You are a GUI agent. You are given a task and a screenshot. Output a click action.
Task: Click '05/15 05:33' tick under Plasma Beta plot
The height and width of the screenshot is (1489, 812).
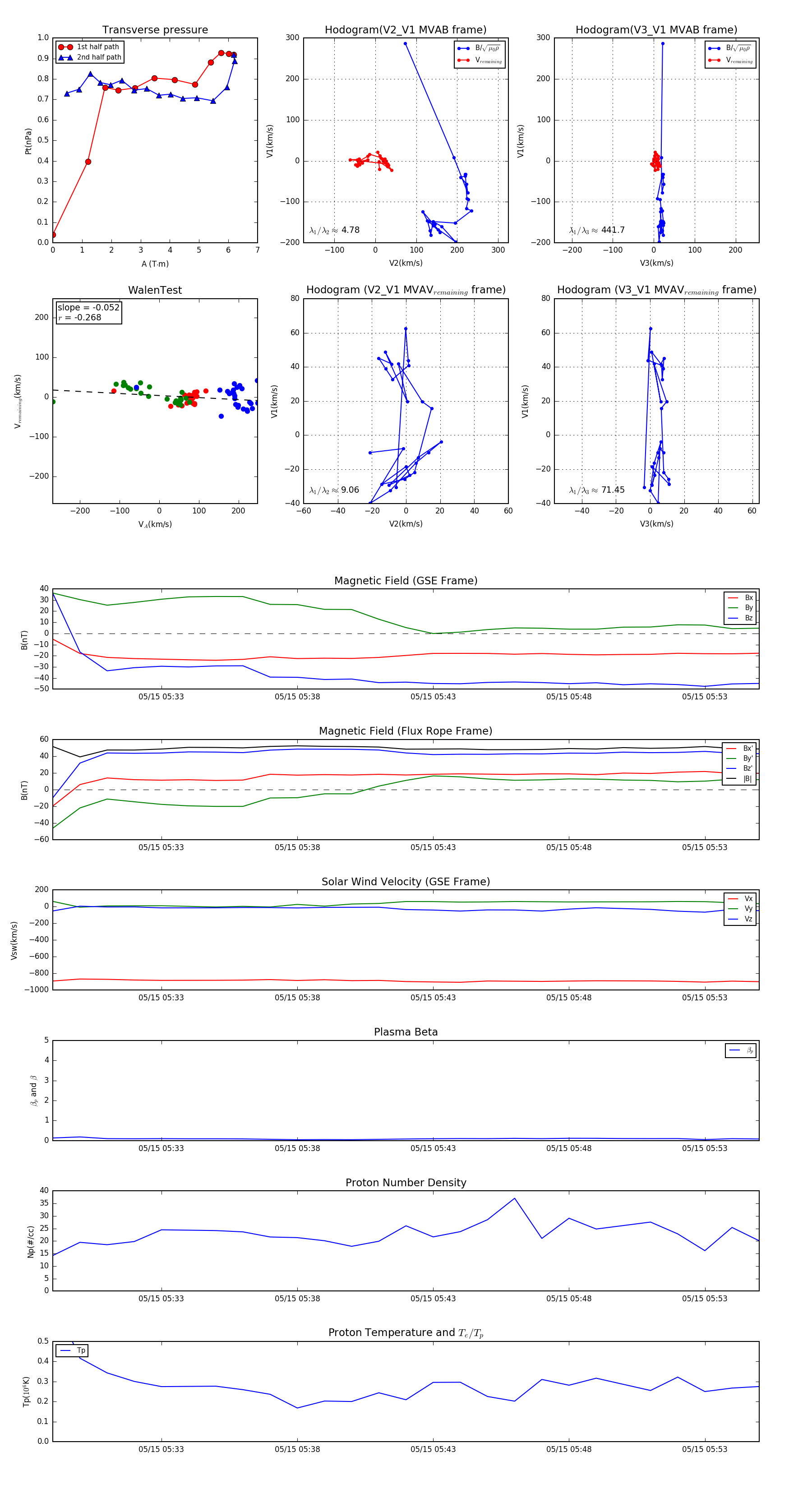coord(161,1148)
